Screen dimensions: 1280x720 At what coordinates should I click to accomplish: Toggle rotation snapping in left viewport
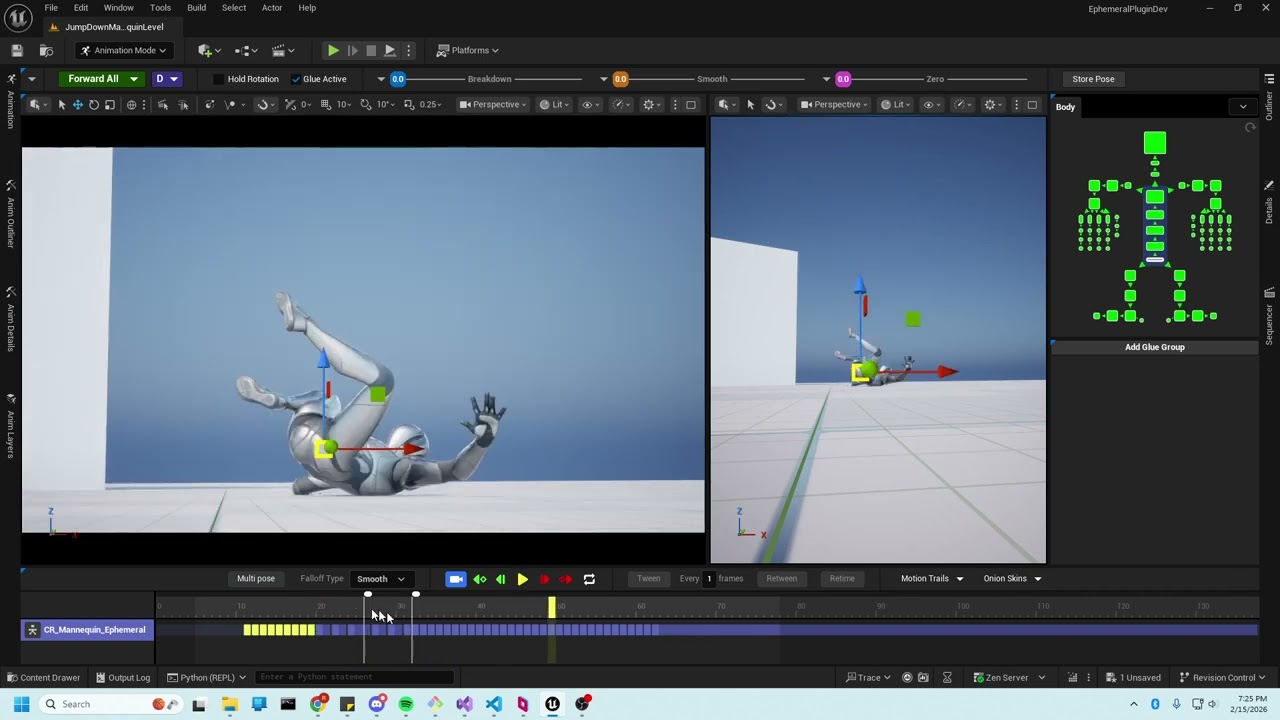(366, 104)
